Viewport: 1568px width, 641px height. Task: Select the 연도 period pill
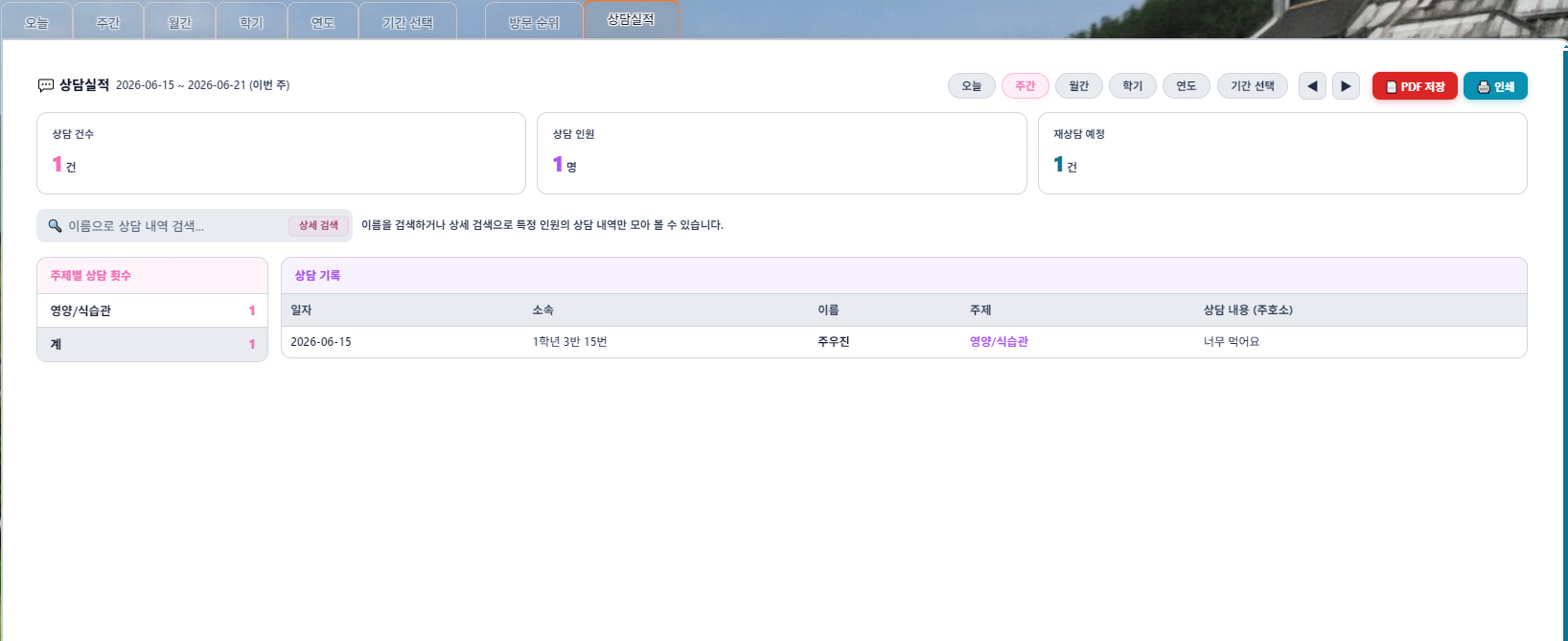pos(1187,86)
